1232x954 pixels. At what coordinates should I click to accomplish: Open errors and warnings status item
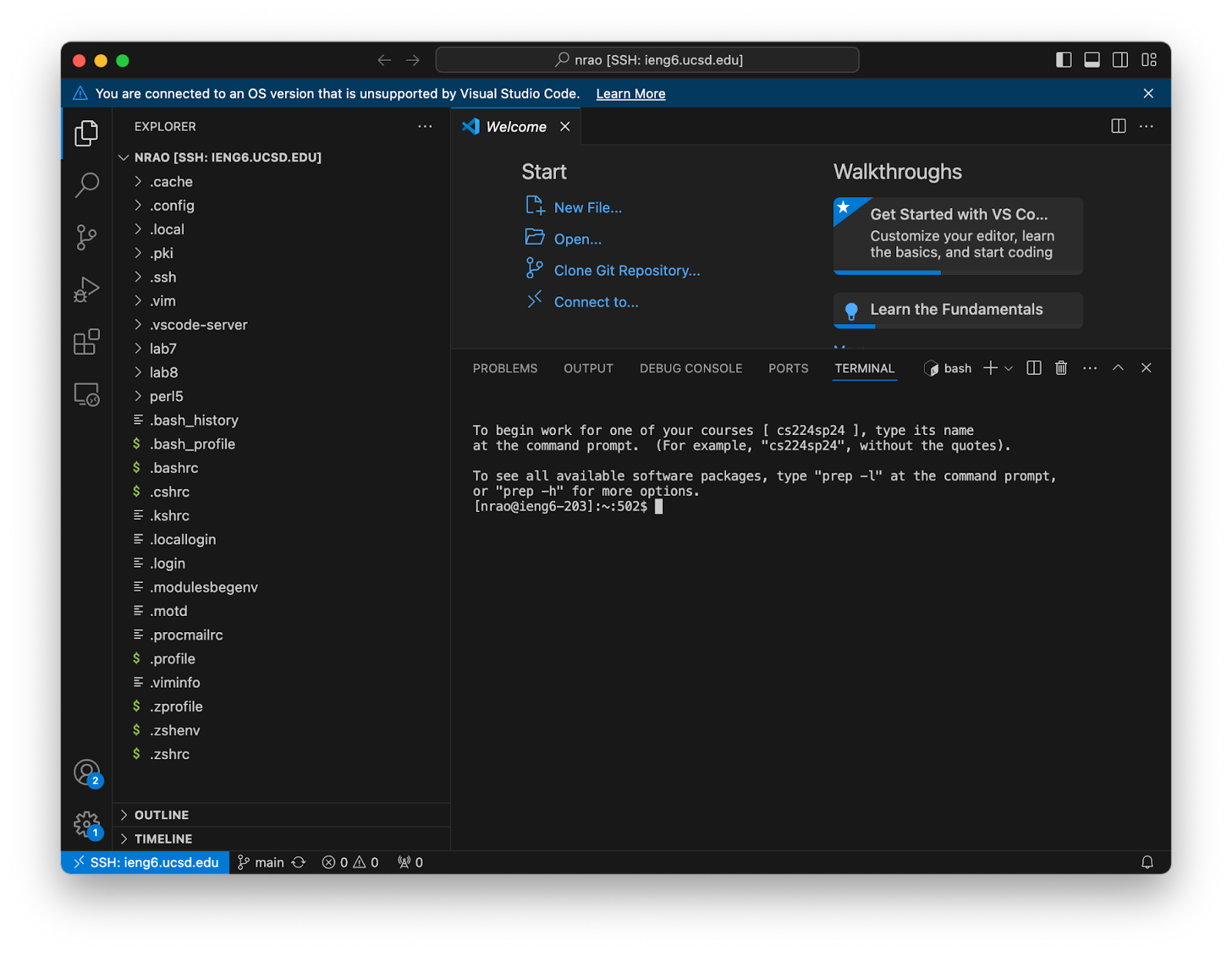pos(350,862)
